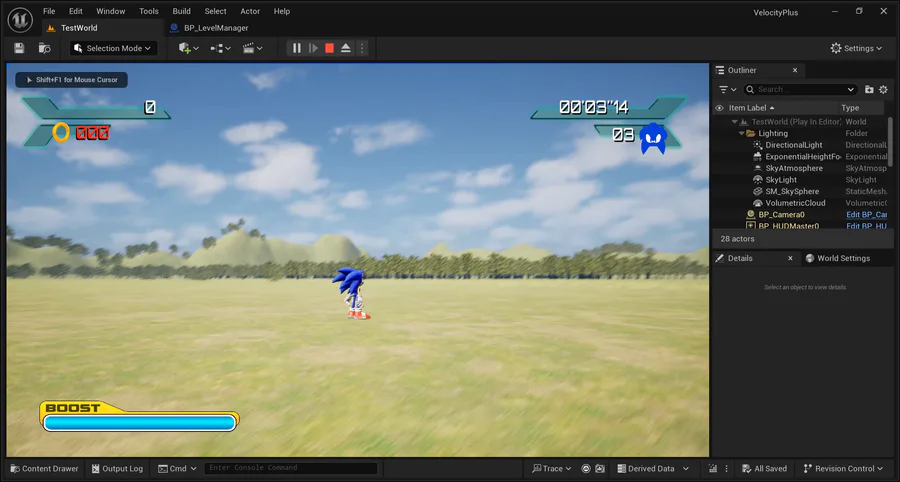Open the Output Log
The height and width of the screenshot is (482, 900).
pos(118,469)
